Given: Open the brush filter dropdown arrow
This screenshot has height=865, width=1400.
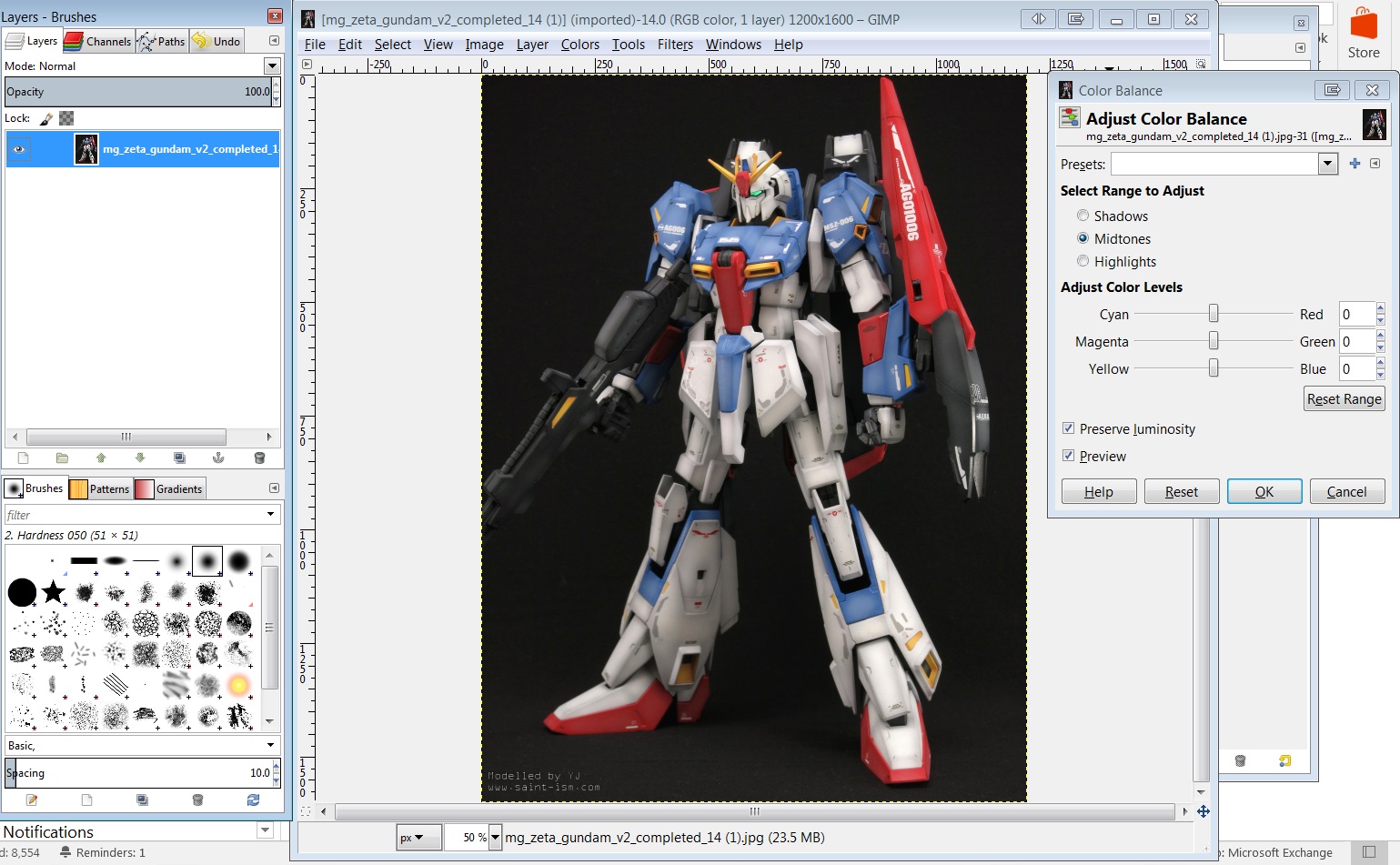Looking at the screenshot, I should (270, 515).
